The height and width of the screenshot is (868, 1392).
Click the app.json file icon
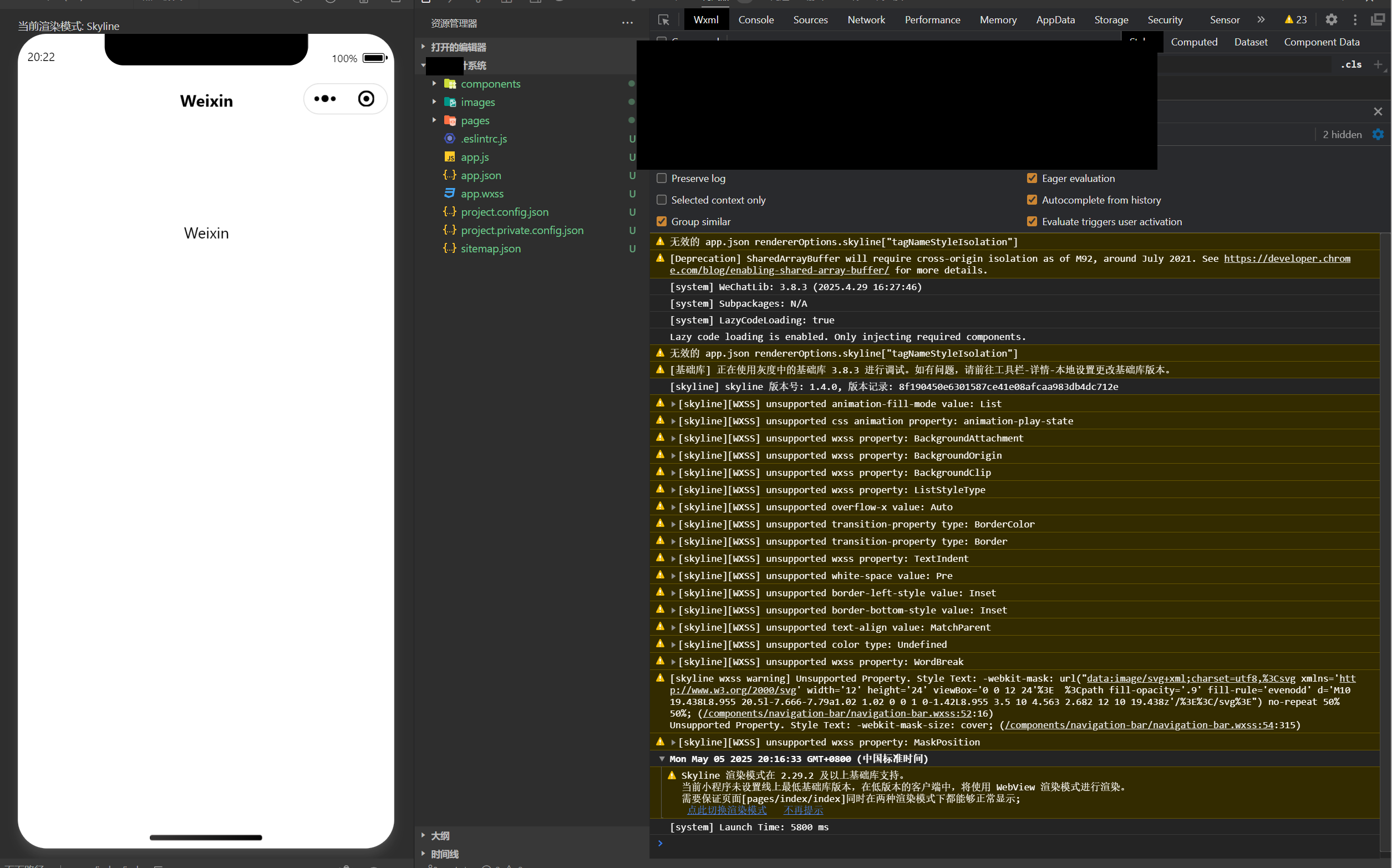[x=450, y=175]
